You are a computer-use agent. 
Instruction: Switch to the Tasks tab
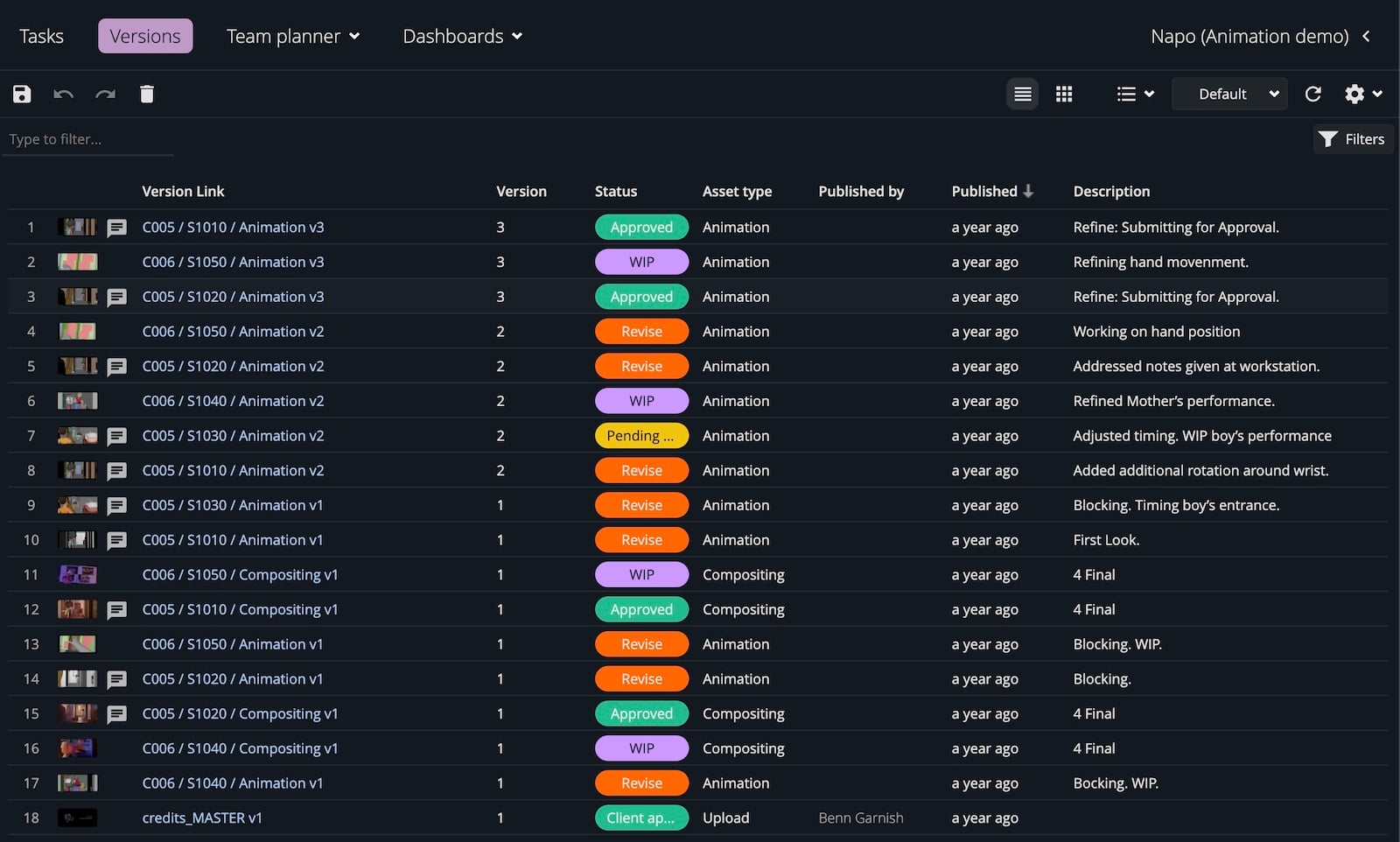40,36
